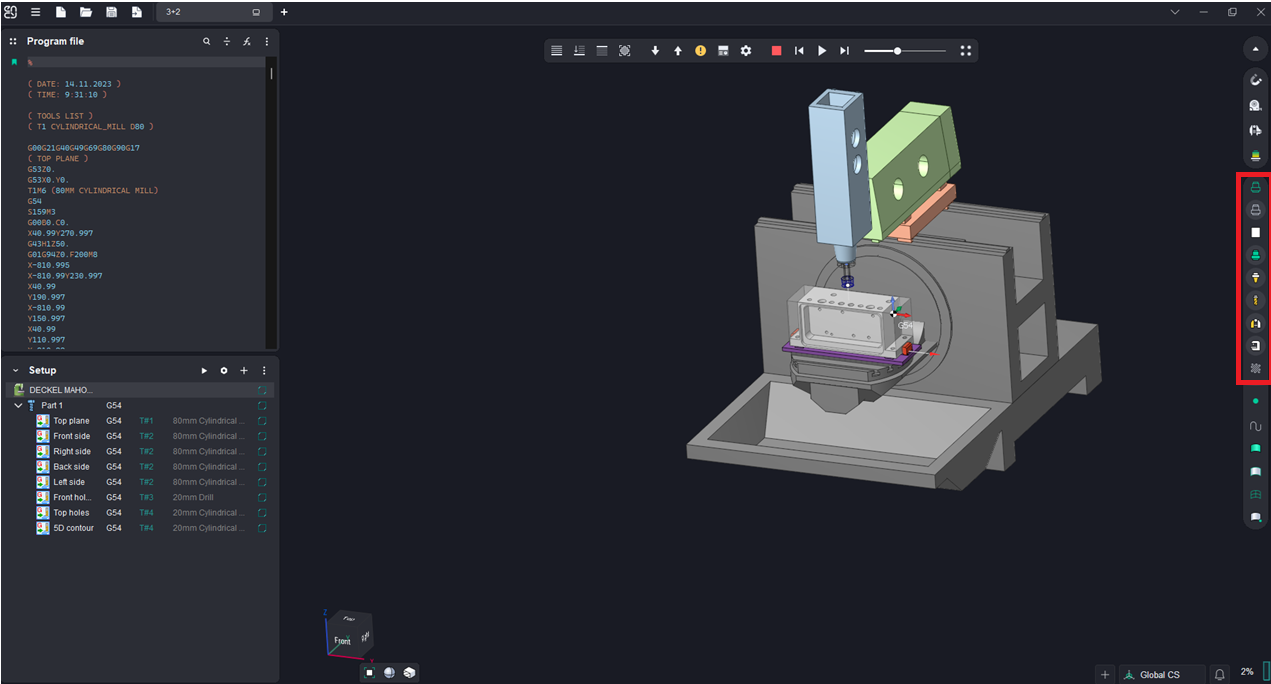Toggle sync icon for Top plane operation
The height and width of the screenshot is (684, 1271).
(262, 421)
